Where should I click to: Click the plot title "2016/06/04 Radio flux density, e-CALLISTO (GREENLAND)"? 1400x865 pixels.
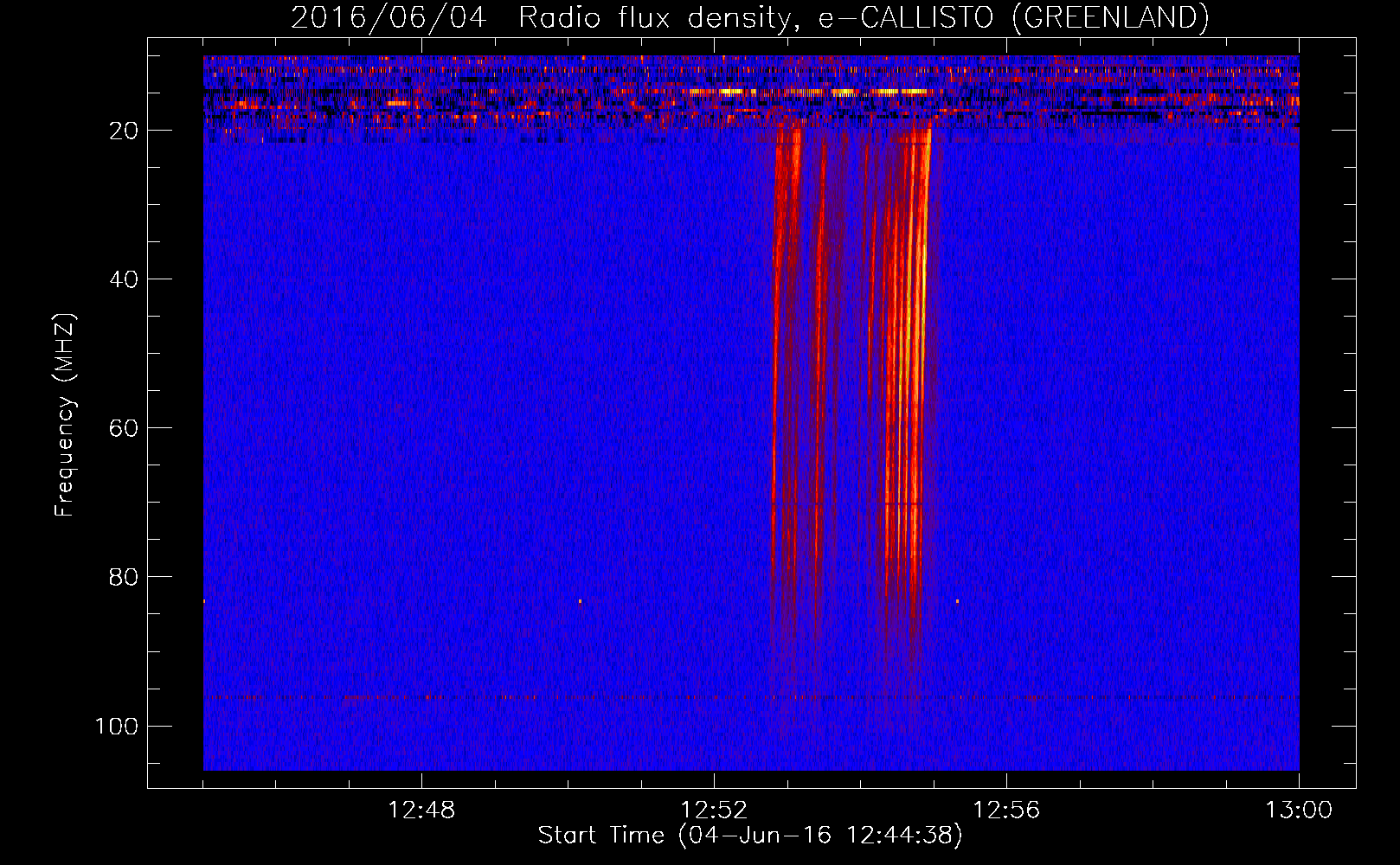[x=750, y=17]
